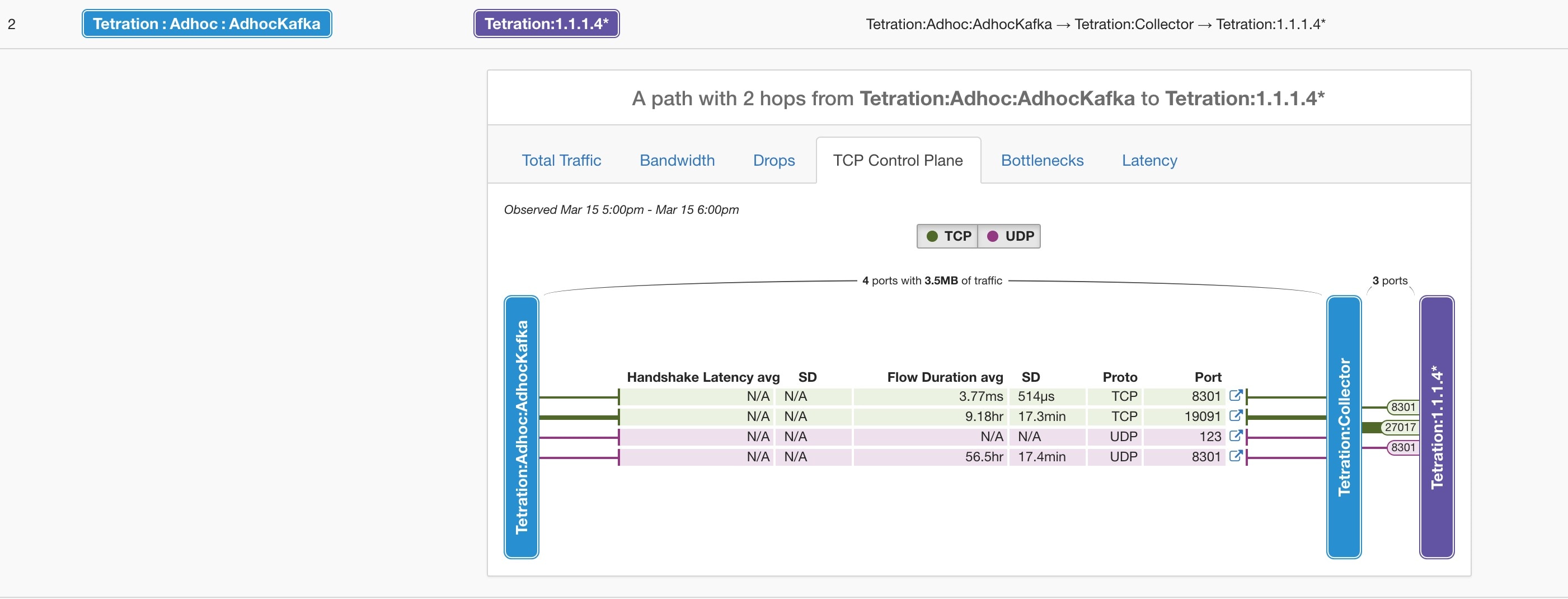
Task: Open external link for port 19091 row
Action: (x=1235, y=416)
